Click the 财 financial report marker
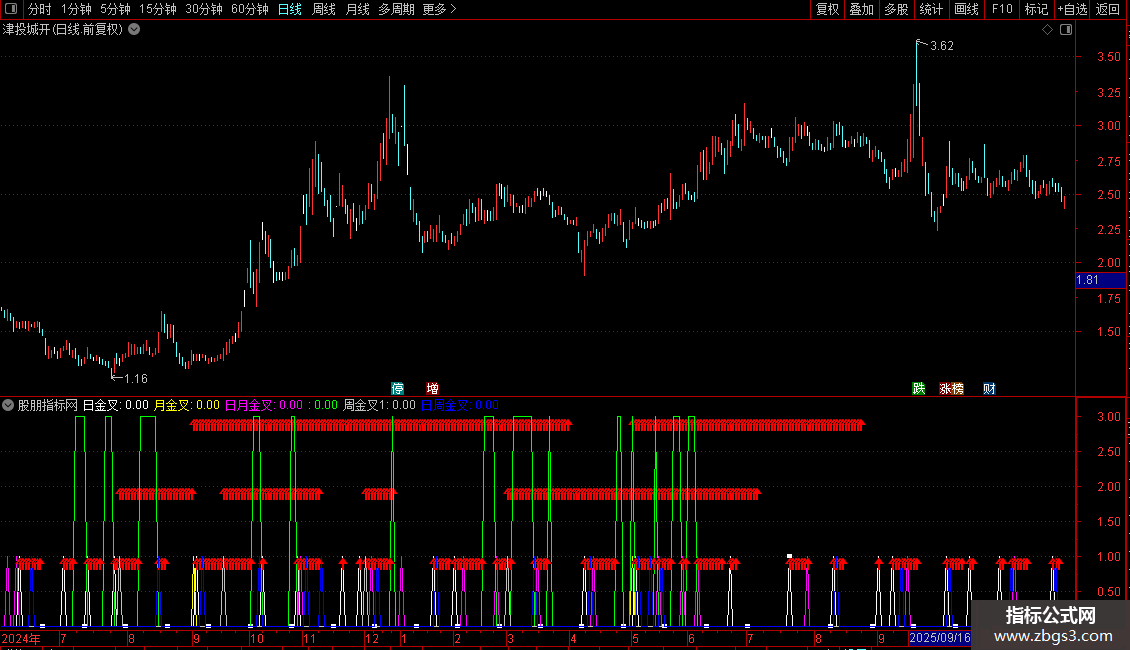The height and width of the screenshot is (650, 1130). (989, 388)
